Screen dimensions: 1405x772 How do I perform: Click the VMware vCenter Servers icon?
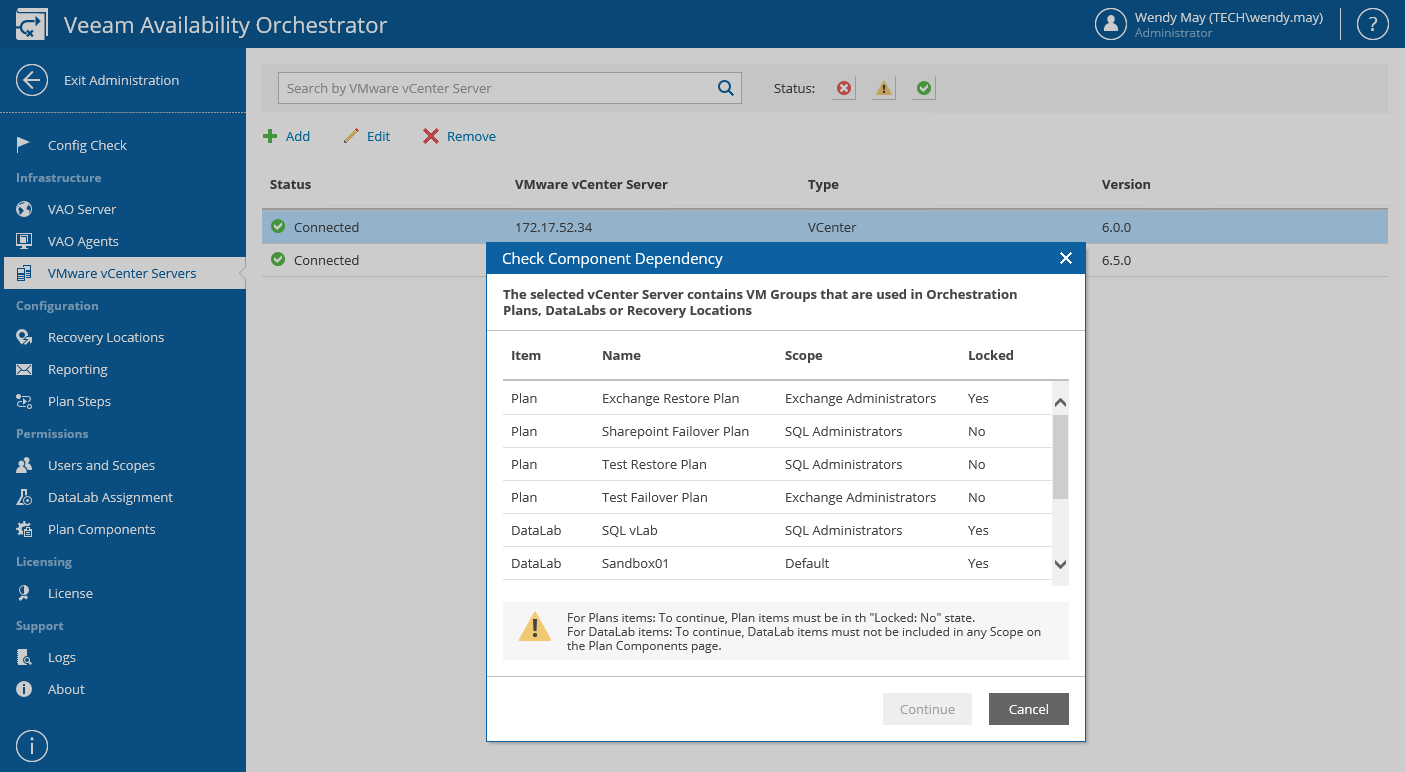(24, 273)
